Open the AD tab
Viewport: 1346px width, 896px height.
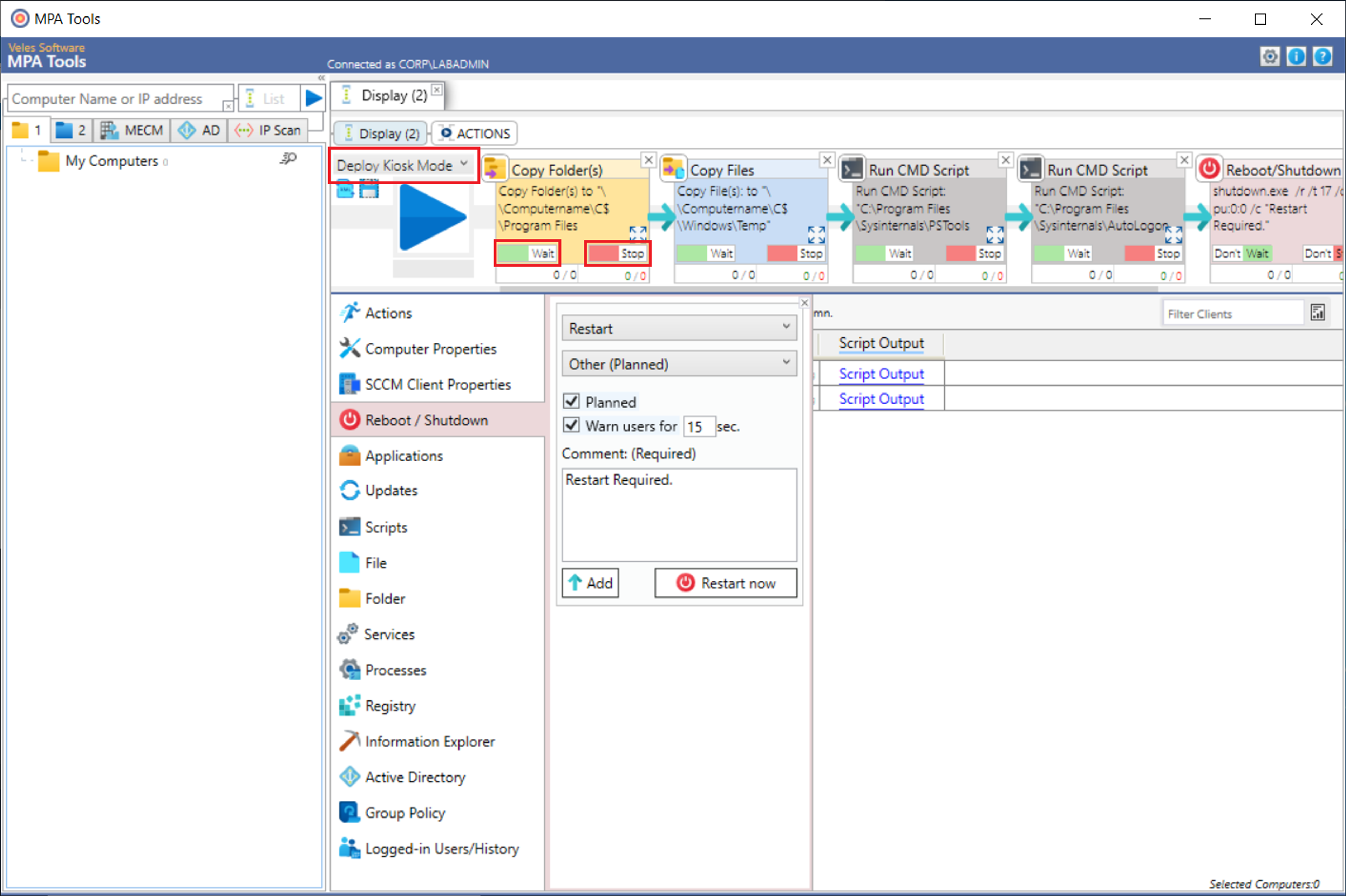tap(199, 130)
